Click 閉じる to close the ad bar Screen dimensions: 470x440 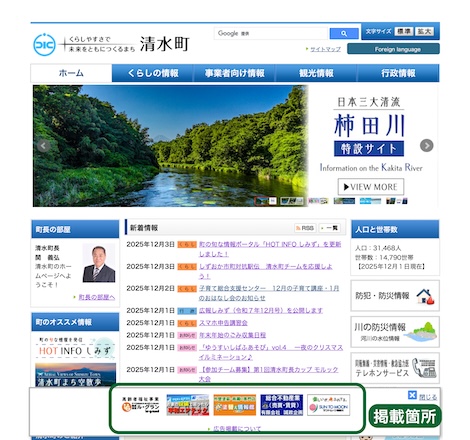point(428,397)
